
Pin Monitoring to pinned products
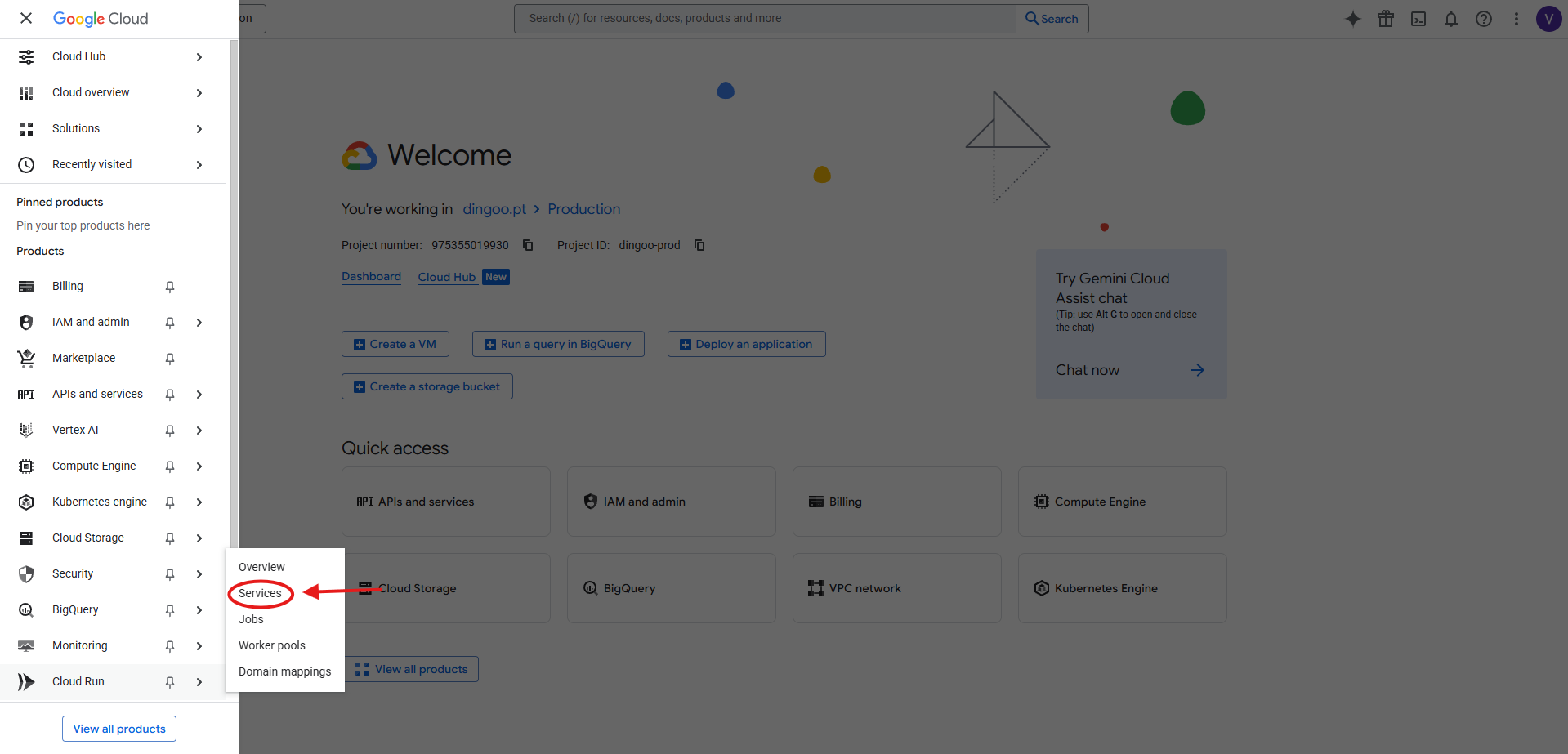(169, 645)
